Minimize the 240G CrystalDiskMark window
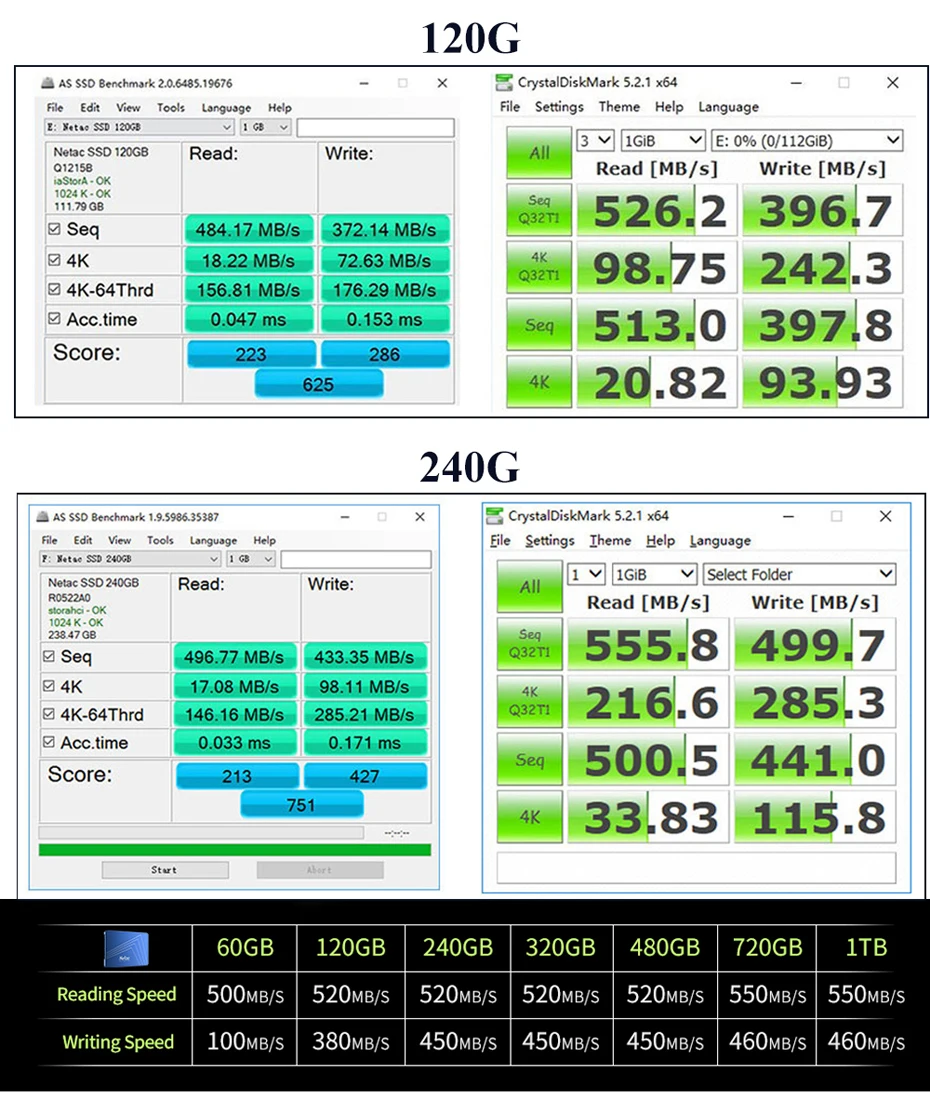 click(x=789, y=516)
